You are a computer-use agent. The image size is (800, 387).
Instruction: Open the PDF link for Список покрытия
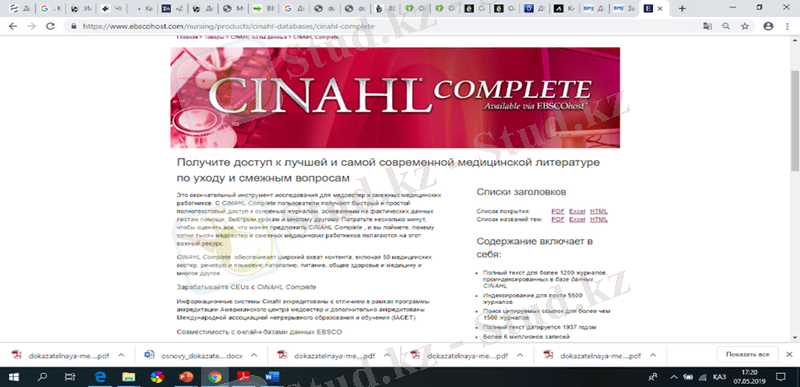pyautogui.click(x=557, y=211)
